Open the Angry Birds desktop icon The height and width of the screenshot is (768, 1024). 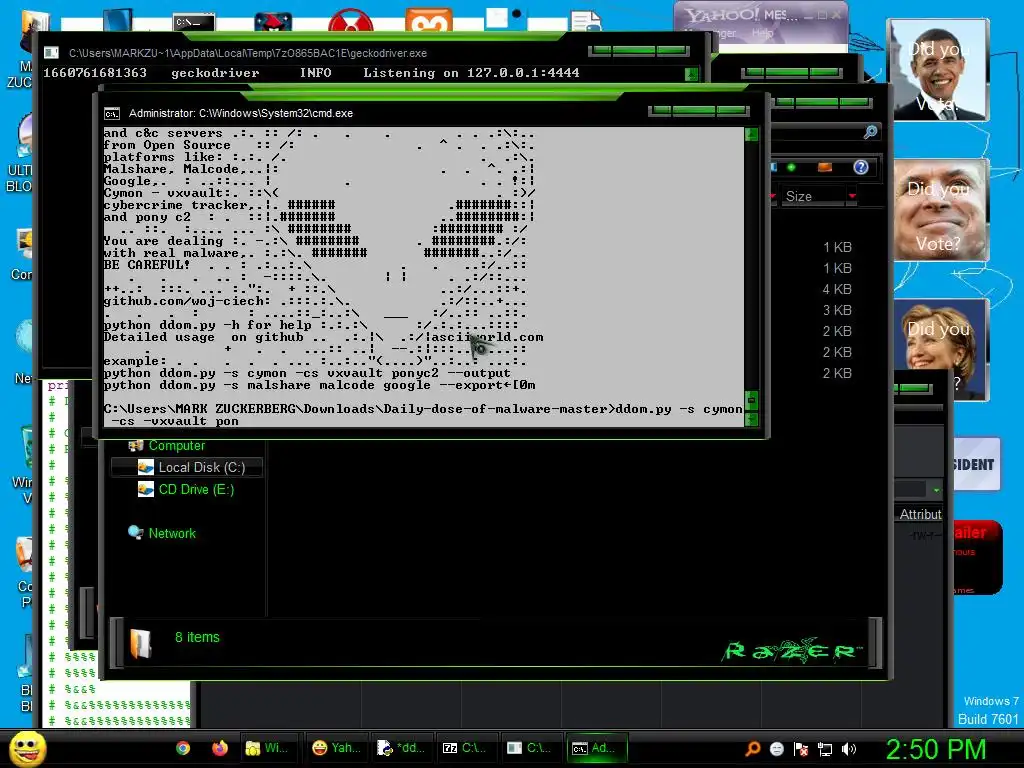(x=273, y=22)
